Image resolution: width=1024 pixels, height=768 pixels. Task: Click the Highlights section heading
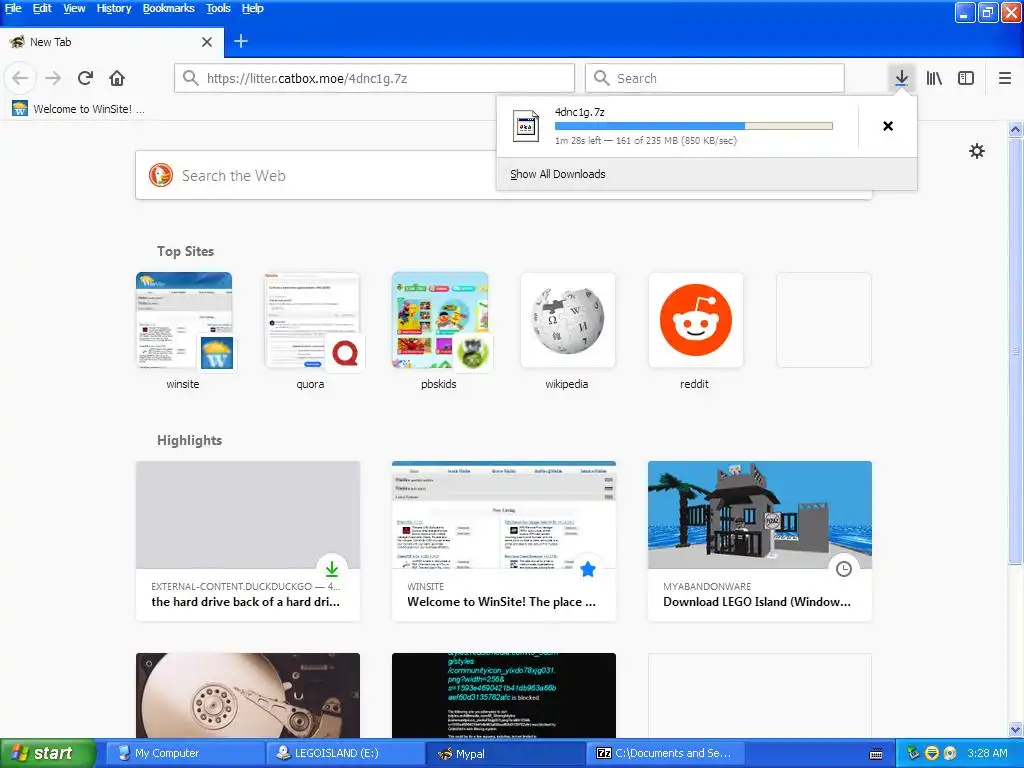189,440
